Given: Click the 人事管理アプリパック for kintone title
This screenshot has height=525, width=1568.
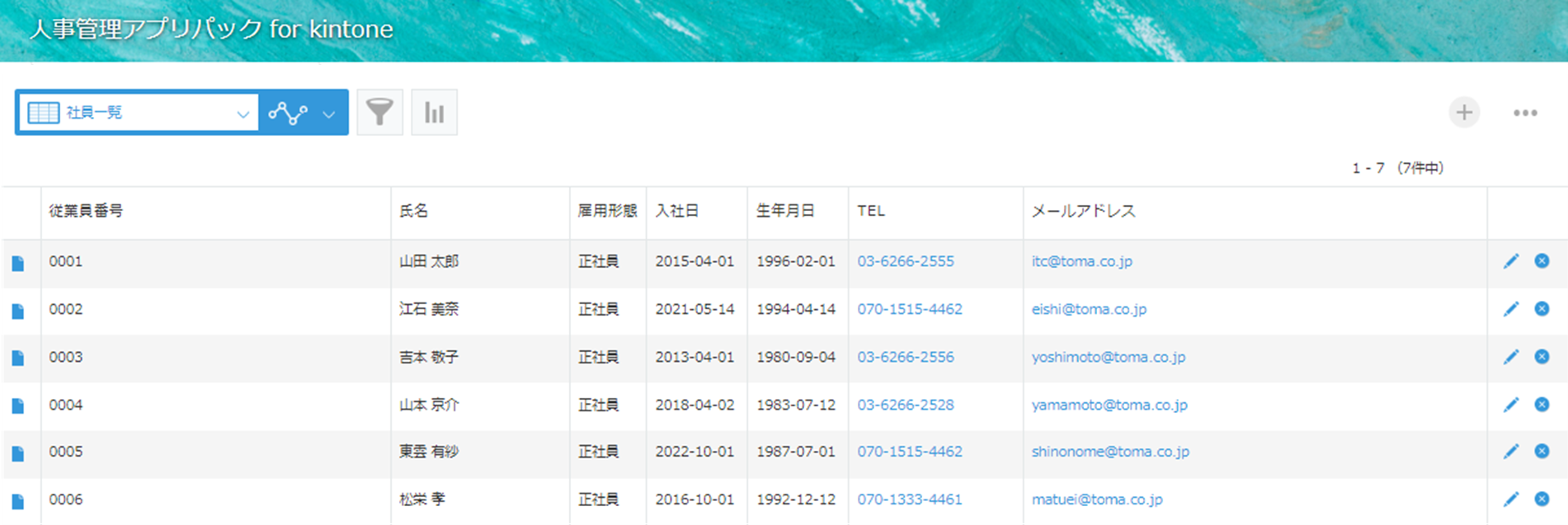Looking at the screenshot, I should [x=211, y=29].
